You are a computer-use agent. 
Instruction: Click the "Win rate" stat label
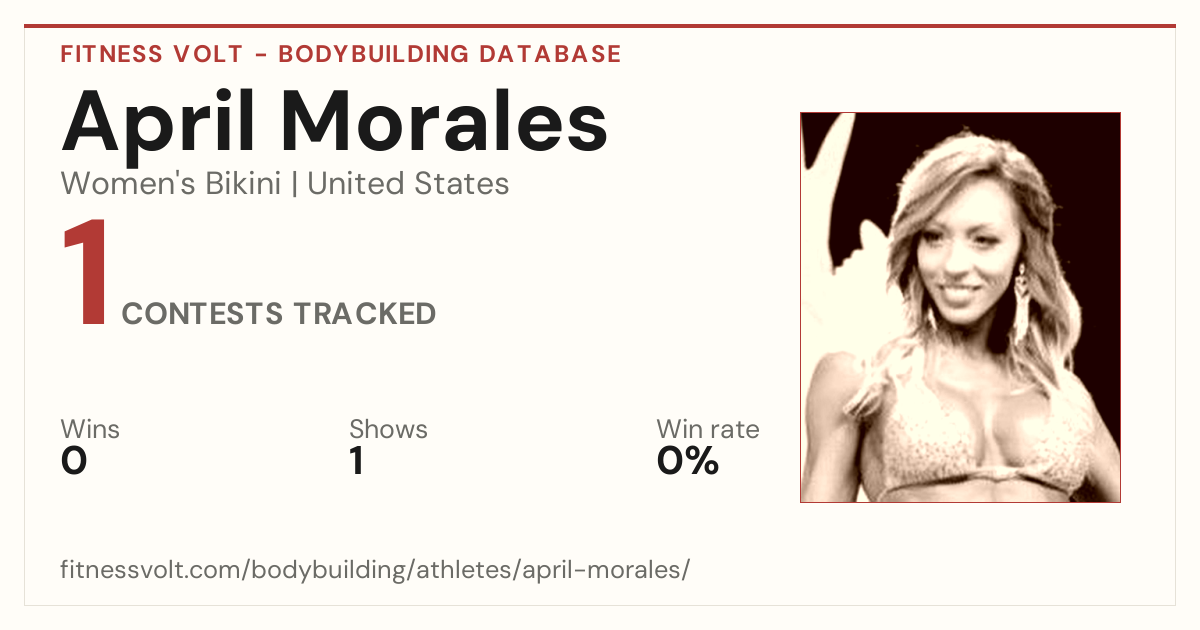pos(708,430)
